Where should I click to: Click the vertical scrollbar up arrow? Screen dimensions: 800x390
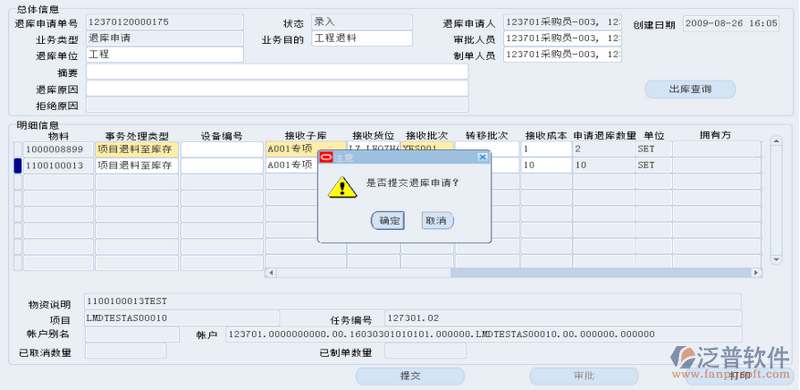(x=776, y=141)
